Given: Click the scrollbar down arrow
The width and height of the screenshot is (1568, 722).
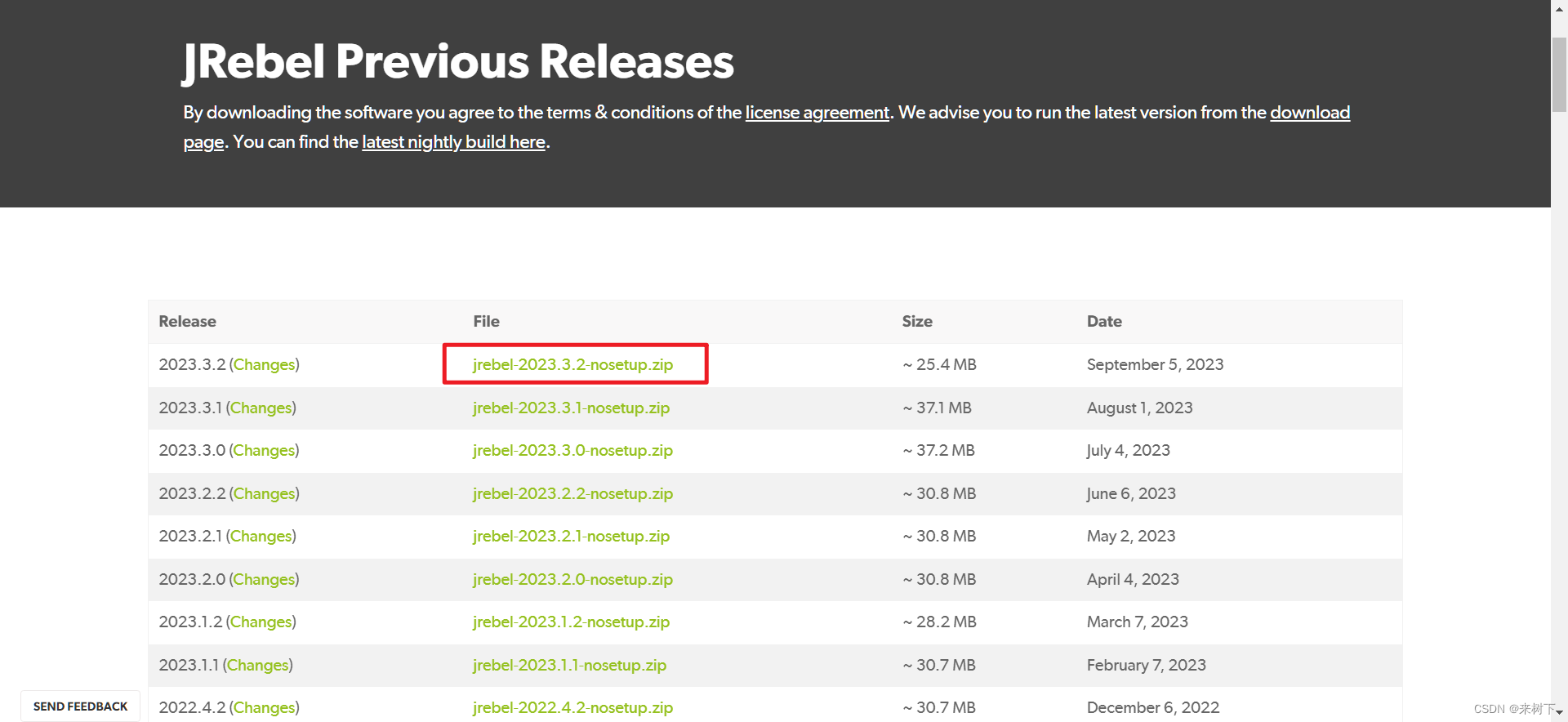Looking at the screenshot, I should [1559, 713].
